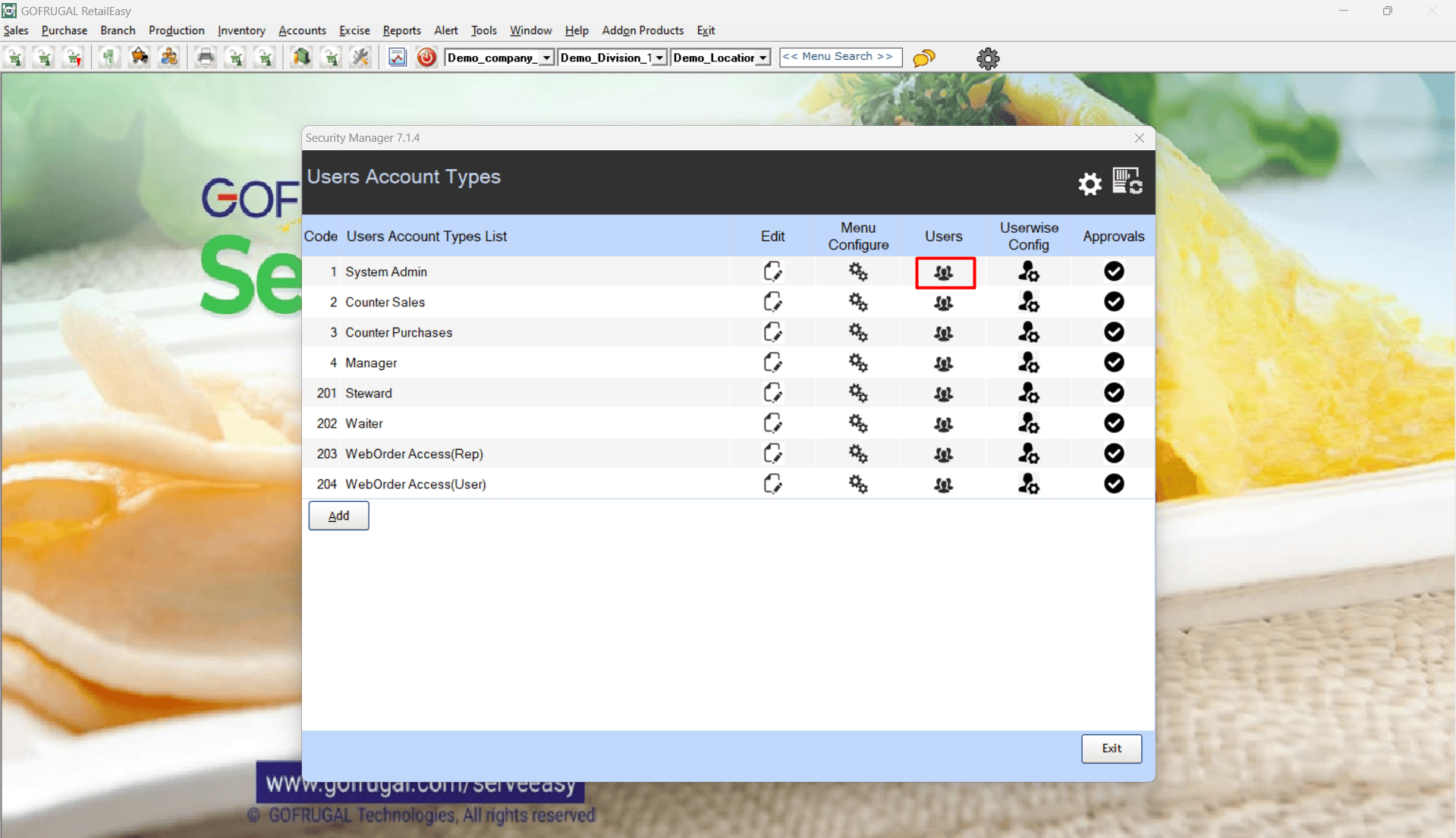Open Userwise Config for Waiter
The width and height of the screenshot is (1456, 838).
[1029, 423]
